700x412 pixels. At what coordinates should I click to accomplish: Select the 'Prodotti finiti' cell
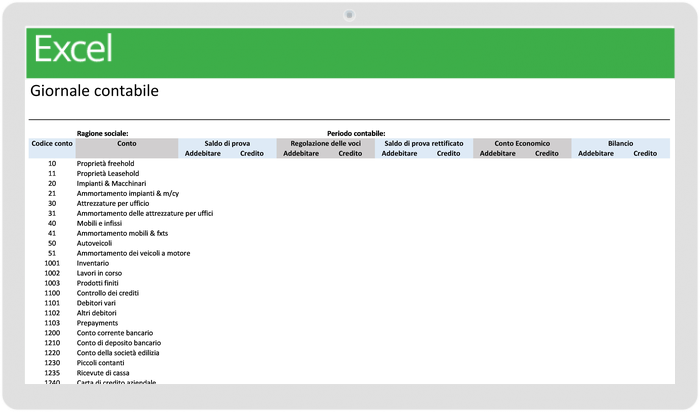pos(98,283)
